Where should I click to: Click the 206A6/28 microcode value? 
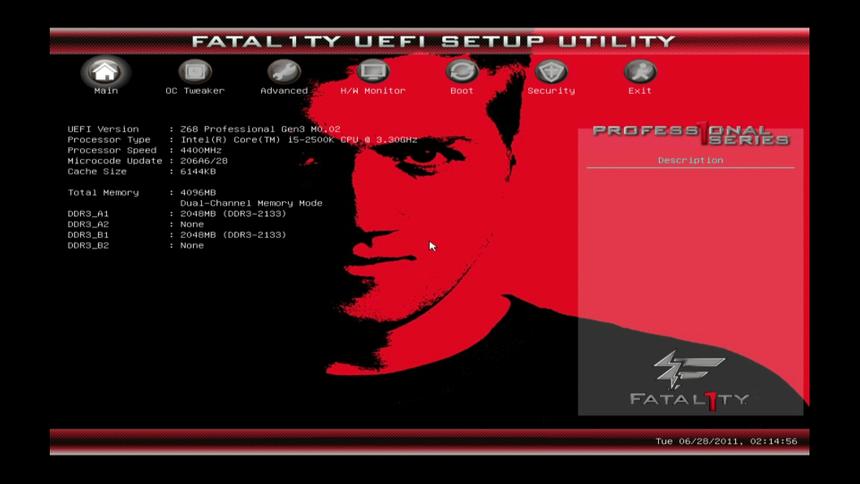[204, 161]
